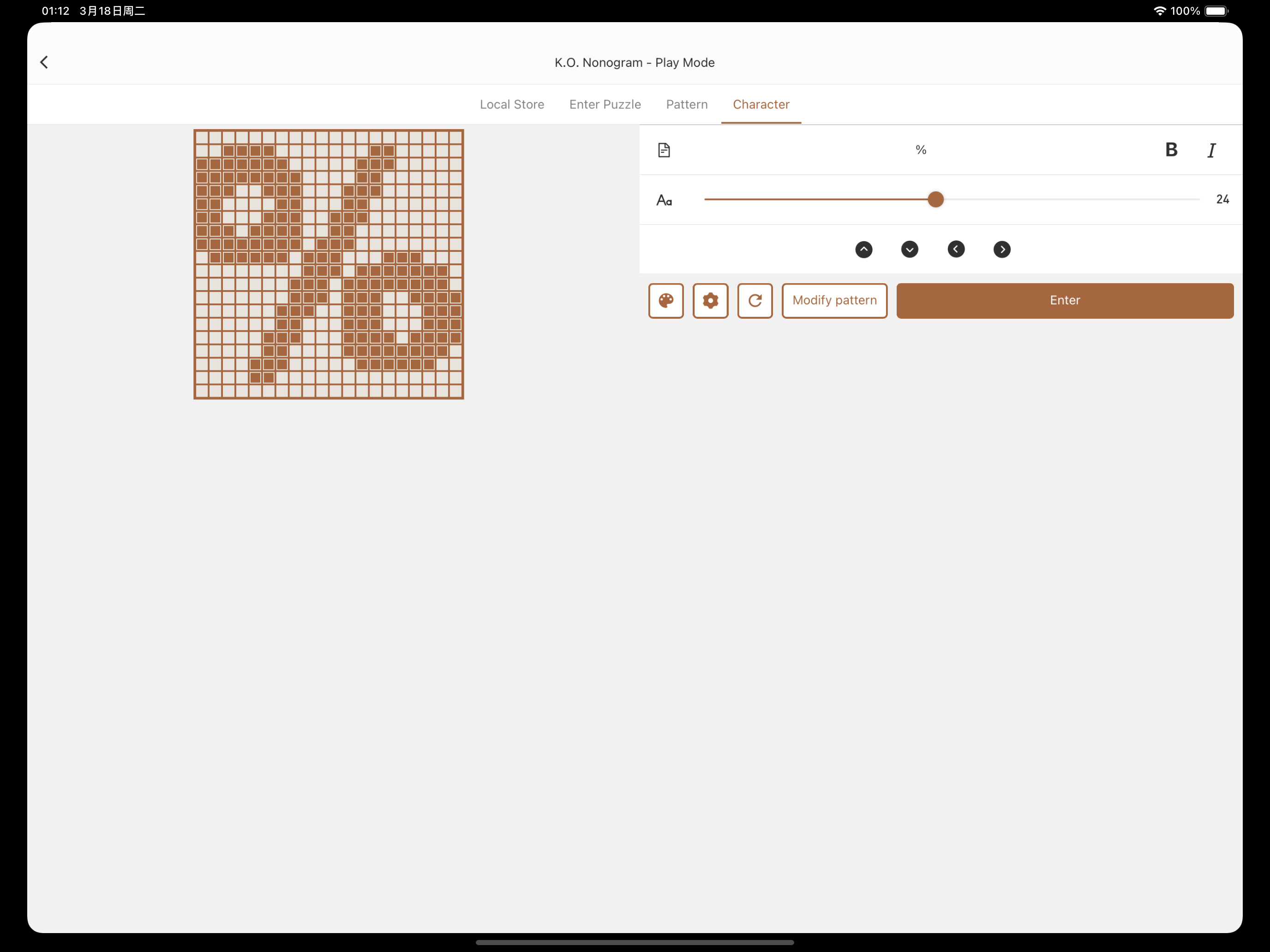Shift pattern left with the left arrow
Viewport: 1270px width, 952px height.
point(956,249)
